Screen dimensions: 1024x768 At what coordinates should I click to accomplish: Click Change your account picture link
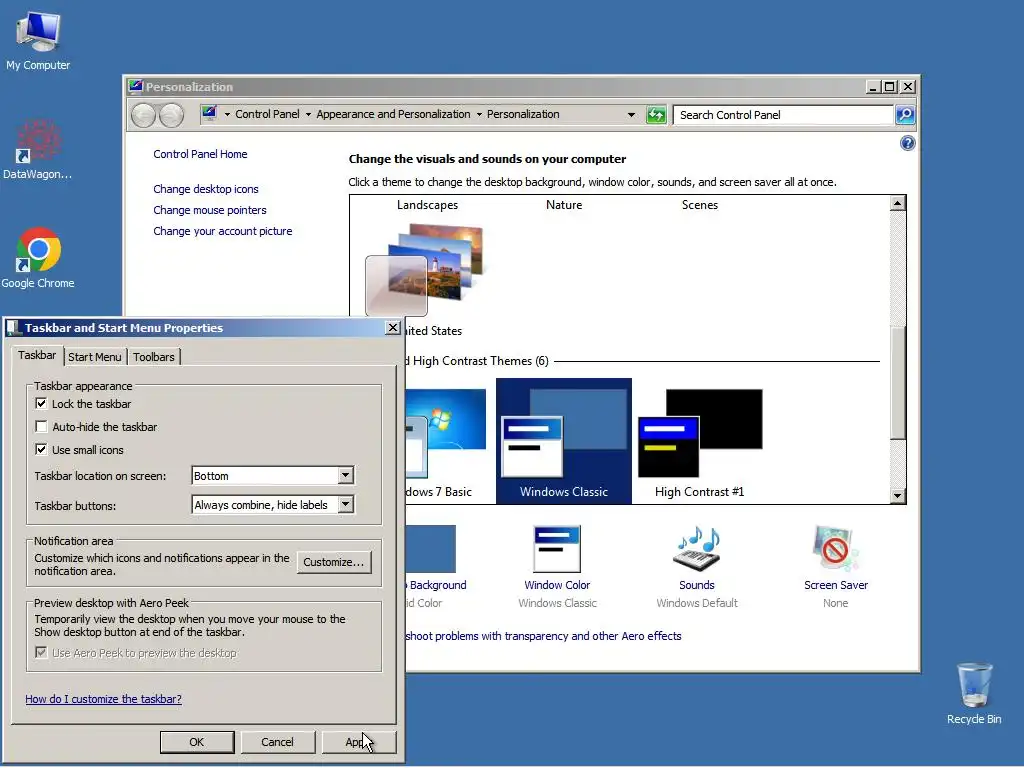click(223, 231)
